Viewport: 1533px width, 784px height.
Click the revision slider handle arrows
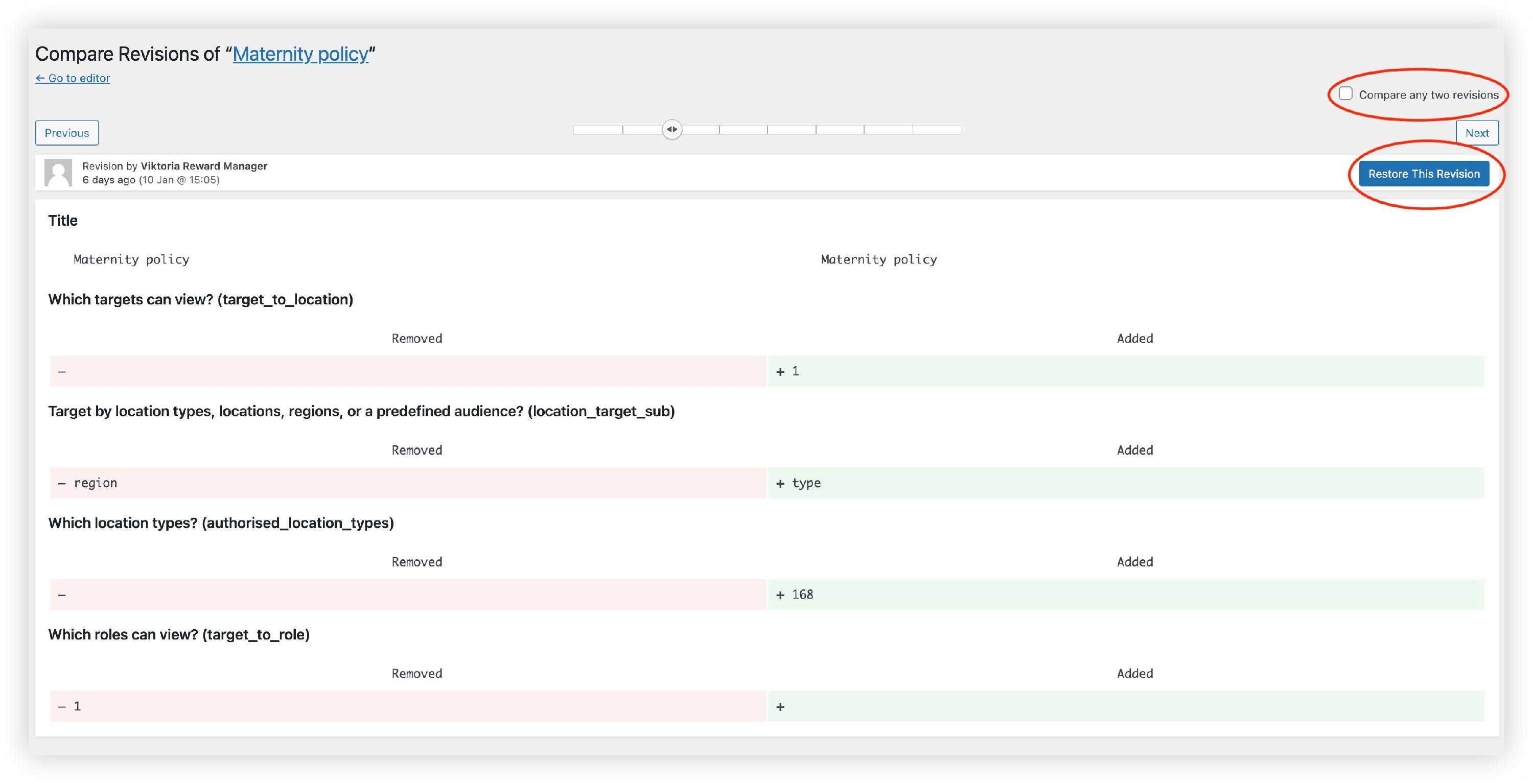[x=672, y=130]
